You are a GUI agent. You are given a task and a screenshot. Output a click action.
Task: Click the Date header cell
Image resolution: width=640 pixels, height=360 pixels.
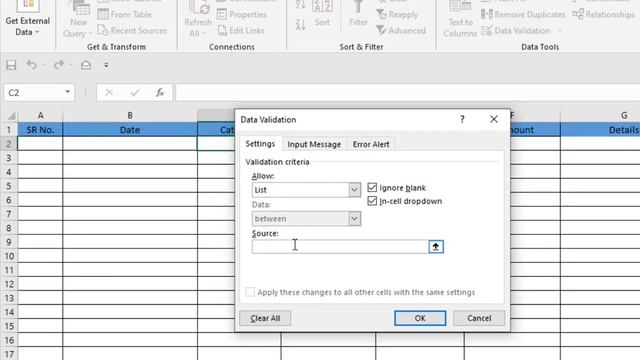130,130
